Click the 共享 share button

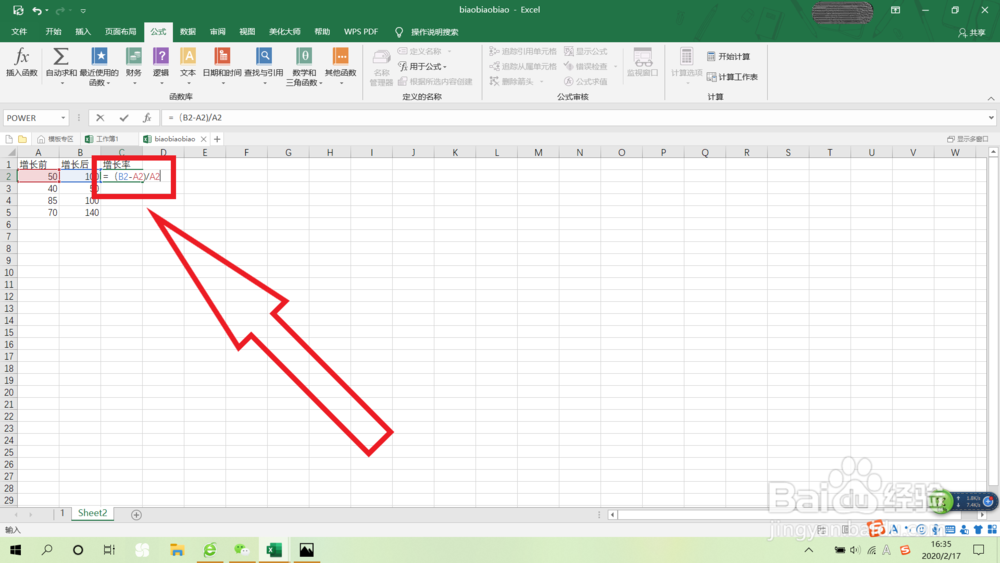tap(971, 33)
